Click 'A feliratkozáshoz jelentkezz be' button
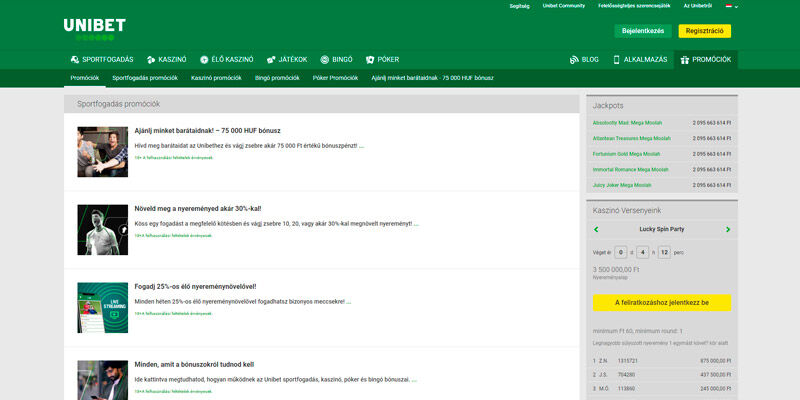Screen dimensions: 800x400 tap(662, 303)
